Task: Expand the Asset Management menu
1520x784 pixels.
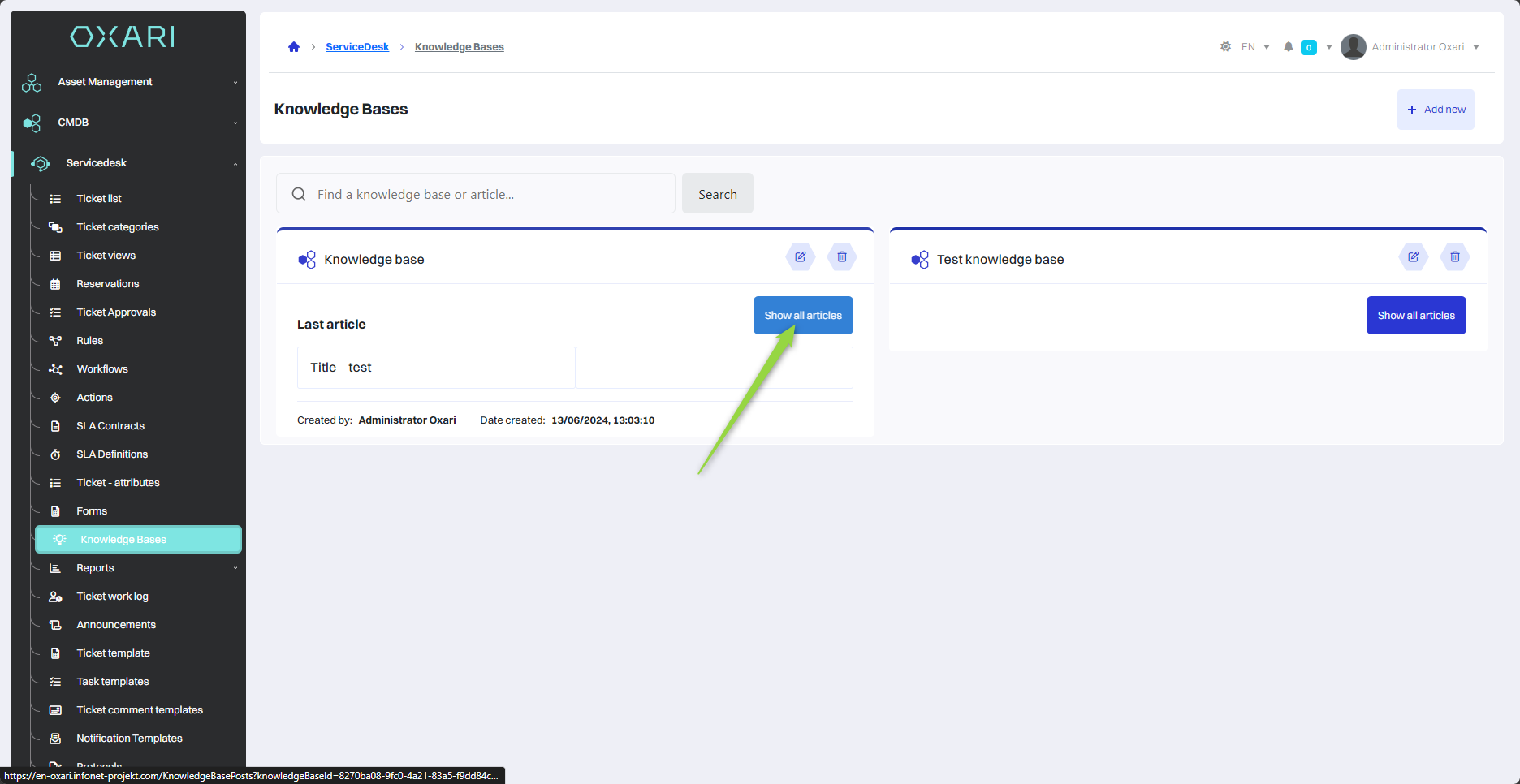Action: [x=105, y=82]
